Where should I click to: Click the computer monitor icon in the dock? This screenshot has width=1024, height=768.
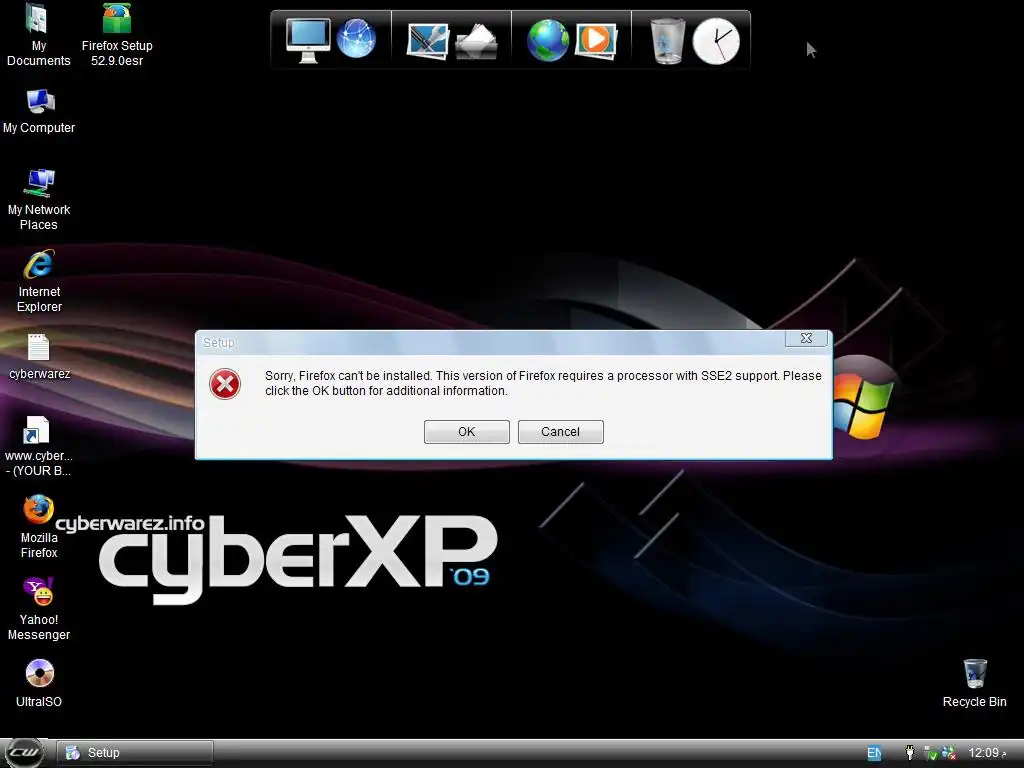point(308,40)
